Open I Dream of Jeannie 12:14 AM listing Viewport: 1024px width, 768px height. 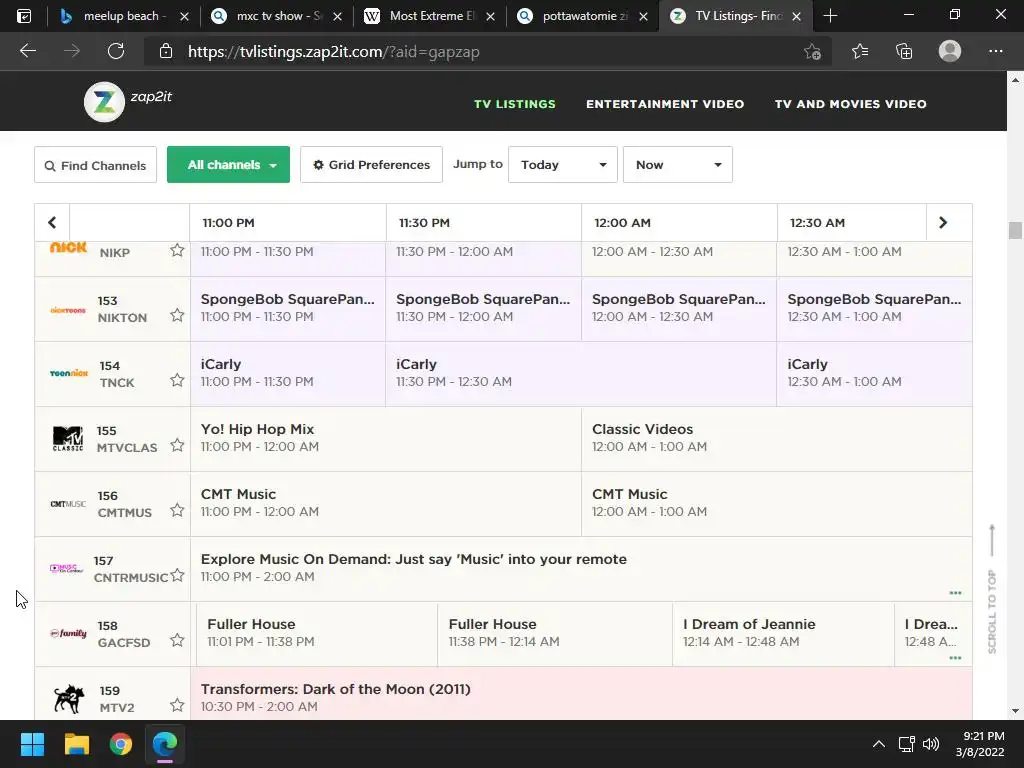point(783,633)
